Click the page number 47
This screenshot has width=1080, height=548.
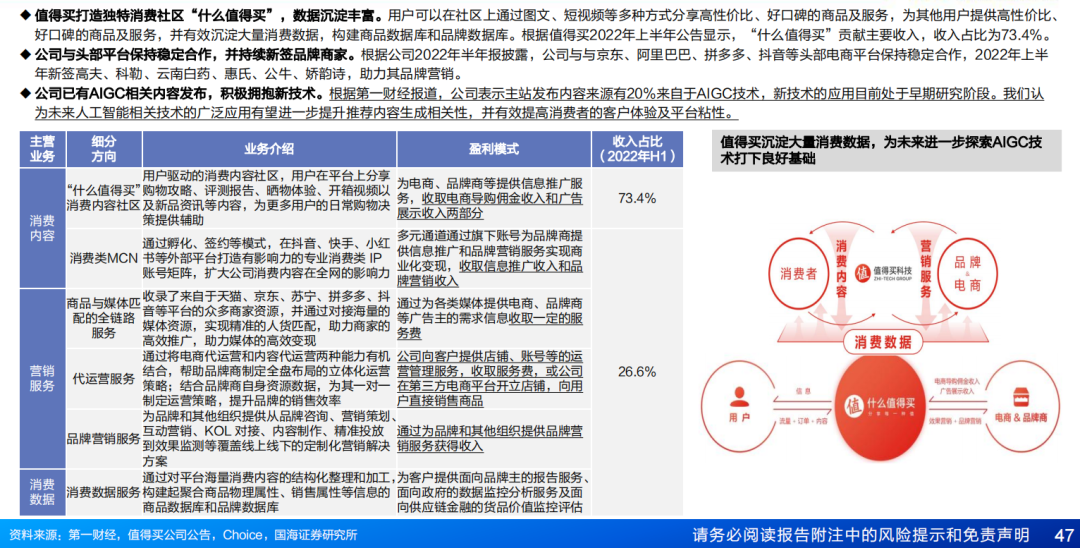click(x=1063, y=534)
